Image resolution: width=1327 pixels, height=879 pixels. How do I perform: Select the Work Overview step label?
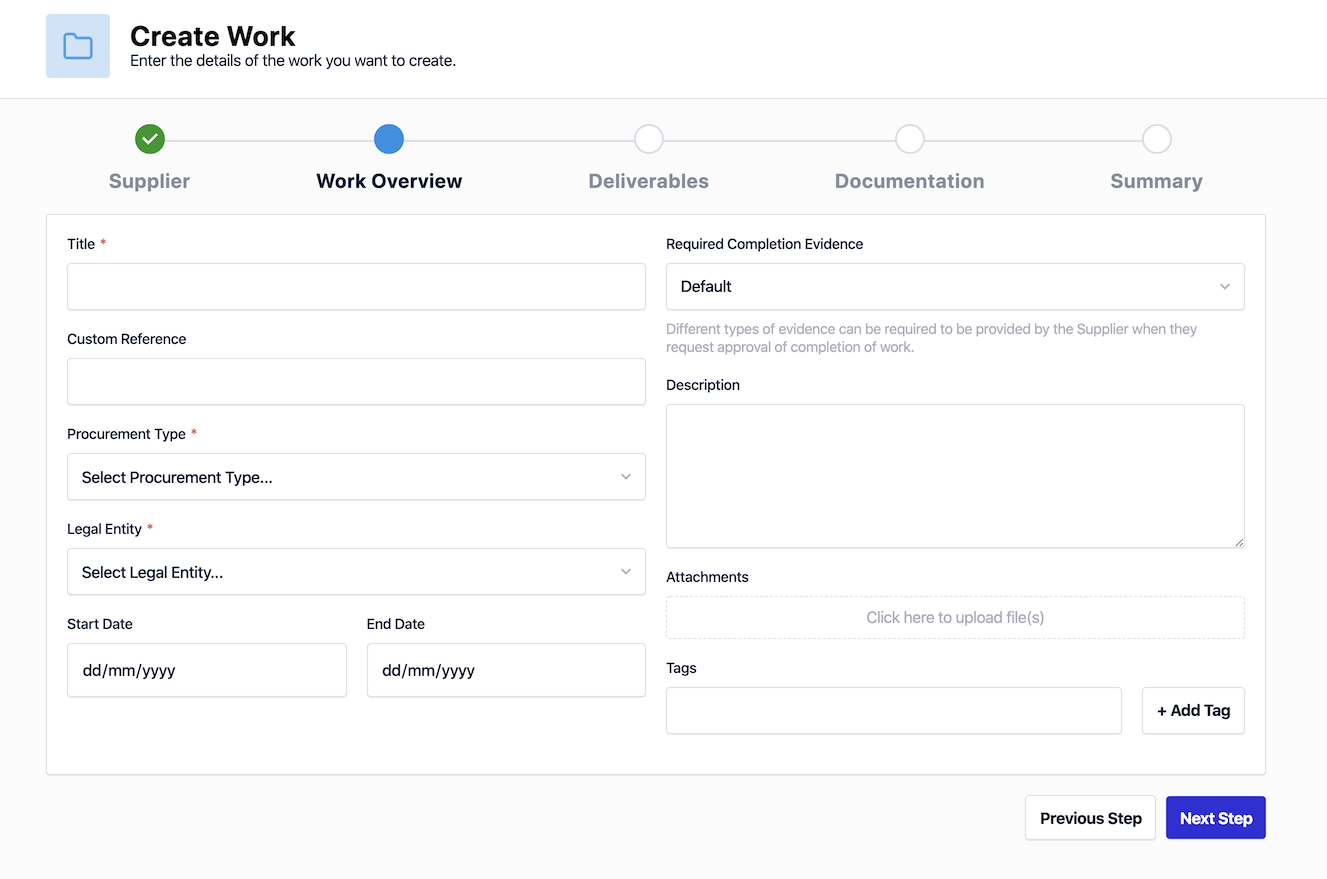(x=389, y=181)
